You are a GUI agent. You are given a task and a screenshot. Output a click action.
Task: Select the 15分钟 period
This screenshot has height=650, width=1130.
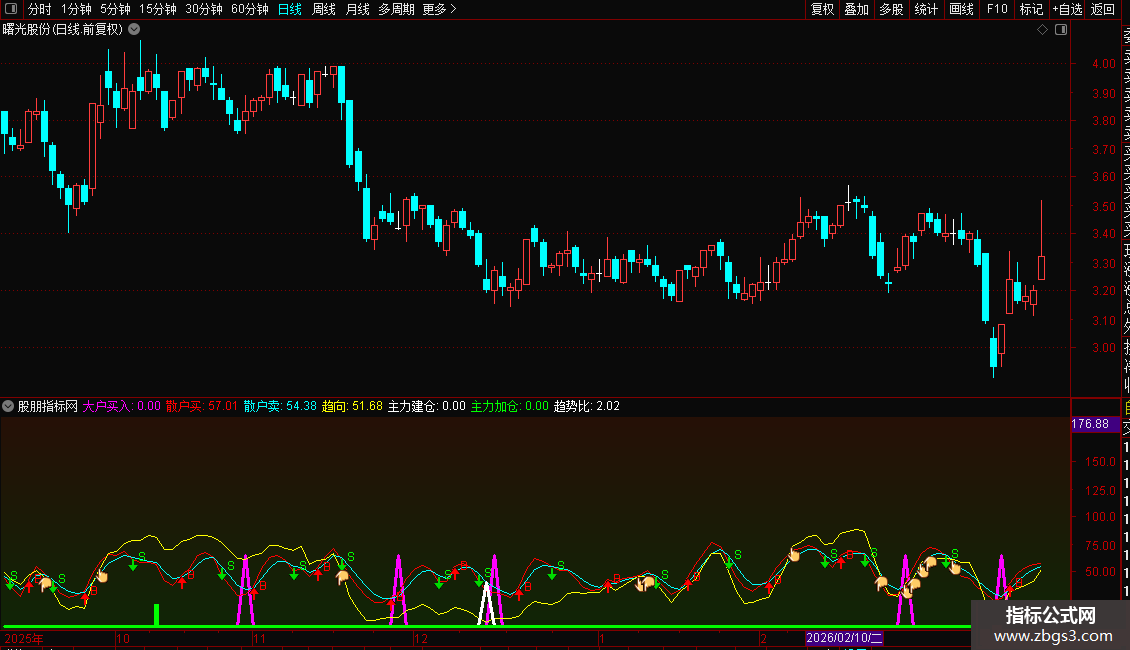(x=157, y=9)
